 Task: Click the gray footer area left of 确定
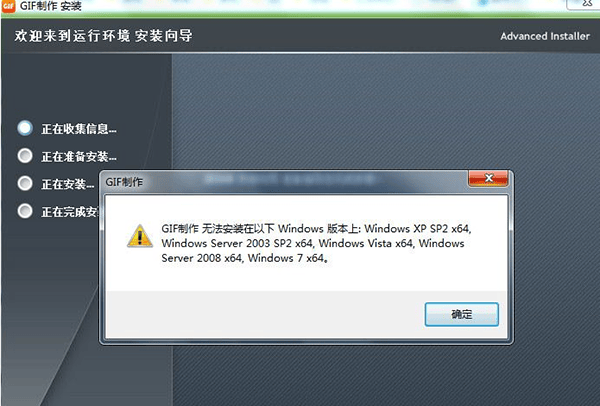tap(264, 314)
